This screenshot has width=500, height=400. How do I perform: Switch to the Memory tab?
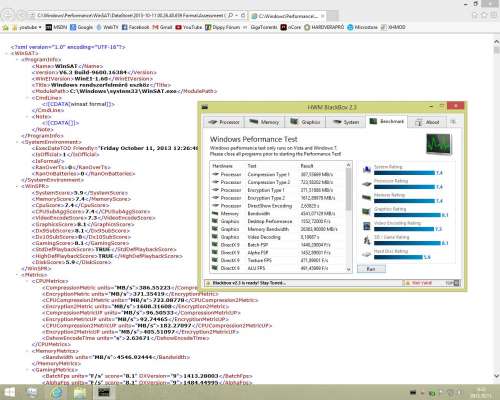[264, 122]
